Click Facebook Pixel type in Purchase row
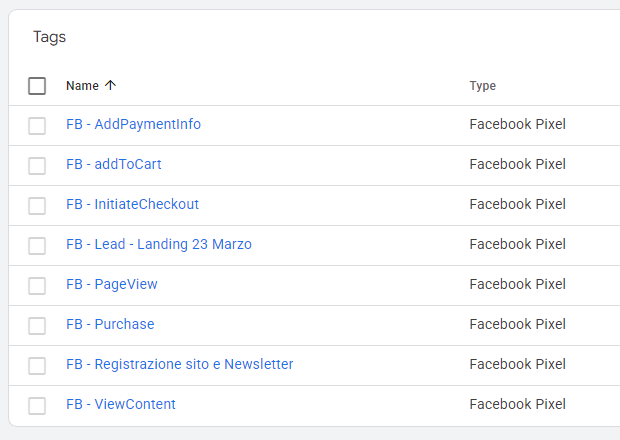This screenshot has width=620, height=440. (x=517, y=324)
